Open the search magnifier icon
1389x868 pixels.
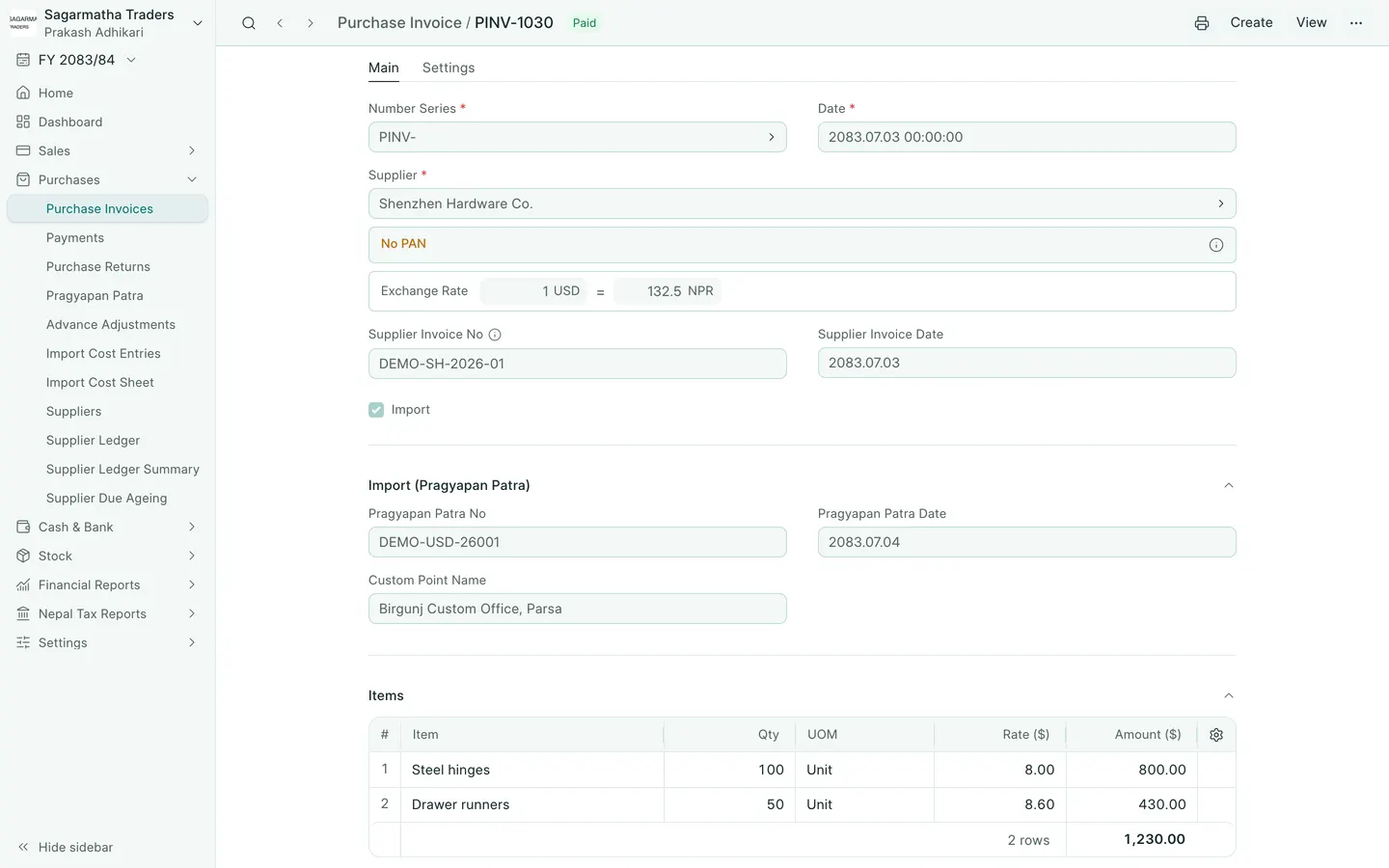tap(249, 23)
